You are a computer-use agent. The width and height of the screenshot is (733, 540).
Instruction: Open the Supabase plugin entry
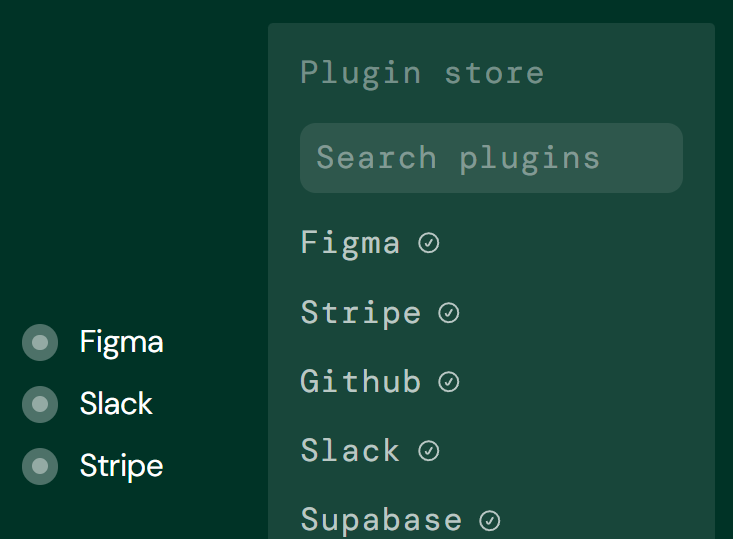(381, 520)
